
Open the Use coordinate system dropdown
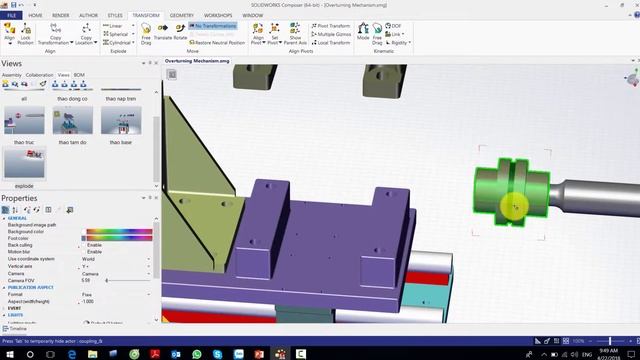pyautogui.click(x=149, y=259)
